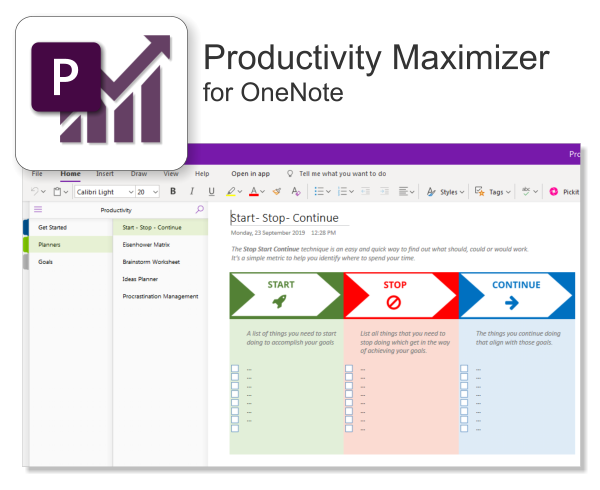Expand the numbering style dropdown
The image size is (600, 490).
click(351, 191)
